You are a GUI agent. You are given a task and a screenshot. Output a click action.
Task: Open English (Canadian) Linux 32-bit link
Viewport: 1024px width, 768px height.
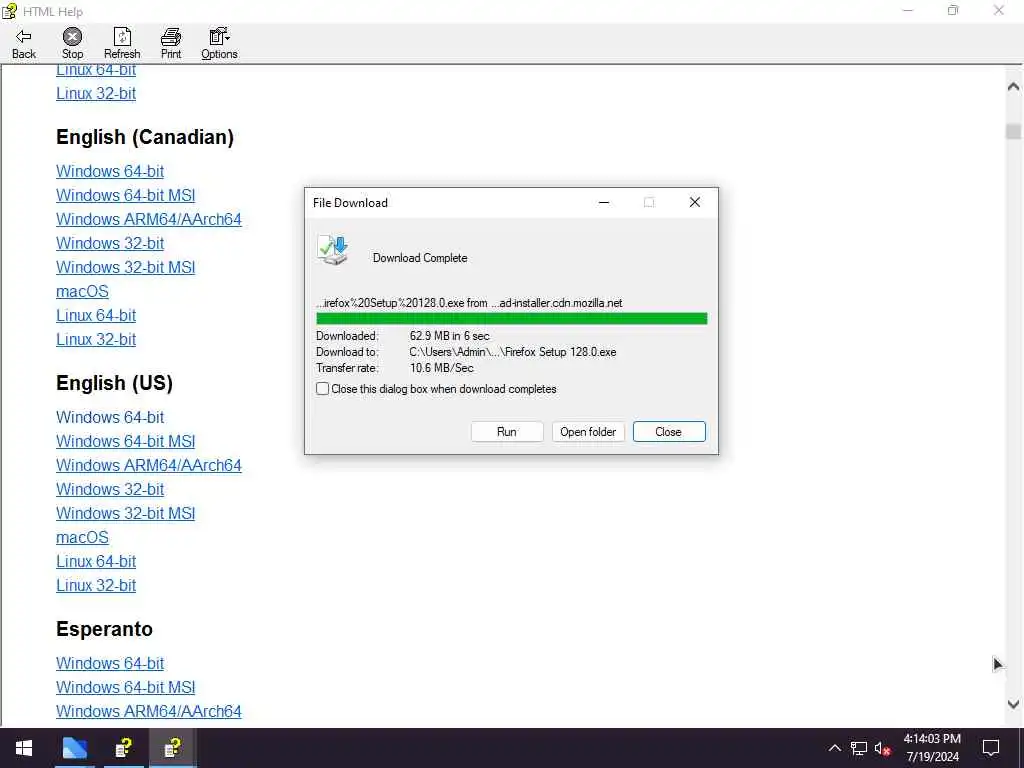pyautogui.click(x=96, y=340)
